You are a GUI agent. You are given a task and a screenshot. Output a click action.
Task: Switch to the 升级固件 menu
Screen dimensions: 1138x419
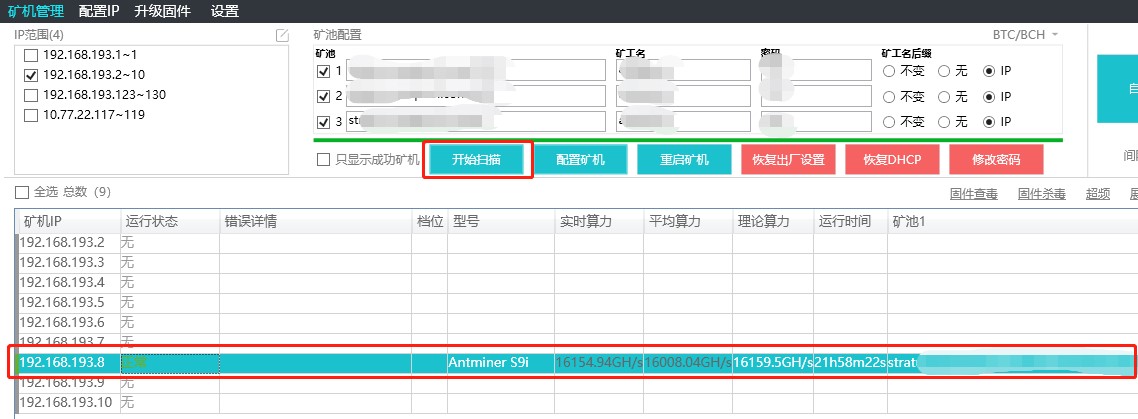coord(163,11)
